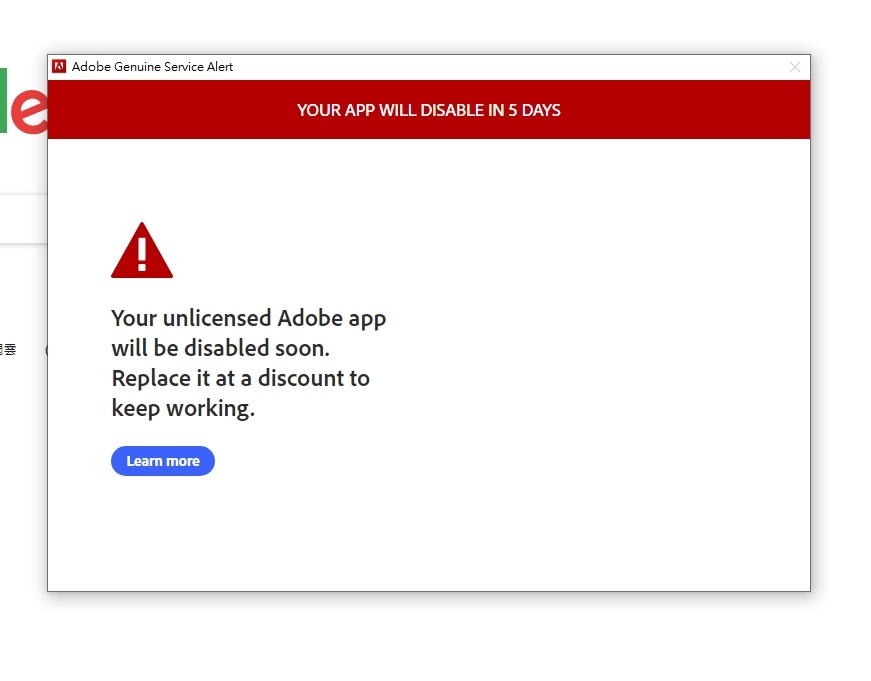Click the Adobe logo in title bar
This screenshot has height=681, width=871.
click(x=59, y=67)
